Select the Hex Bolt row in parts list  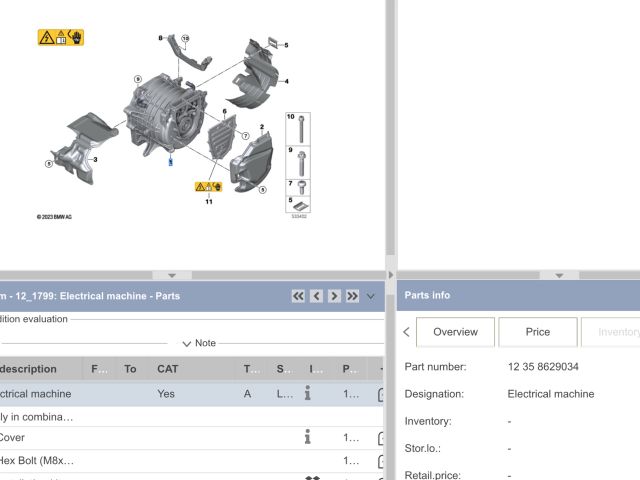pyautogui.click(x=40, y=461)
